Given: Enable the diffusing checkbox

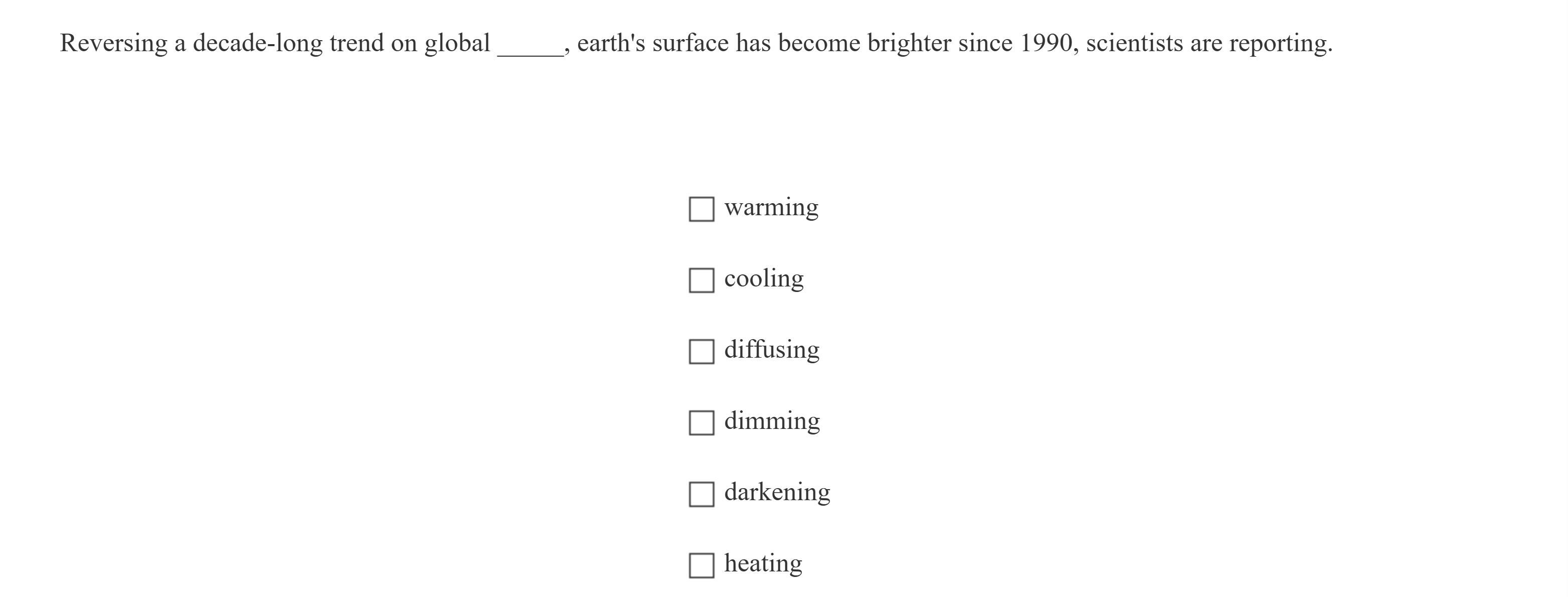Looking at the screenshot, I should pyautogui.click(x=701, y=352).
